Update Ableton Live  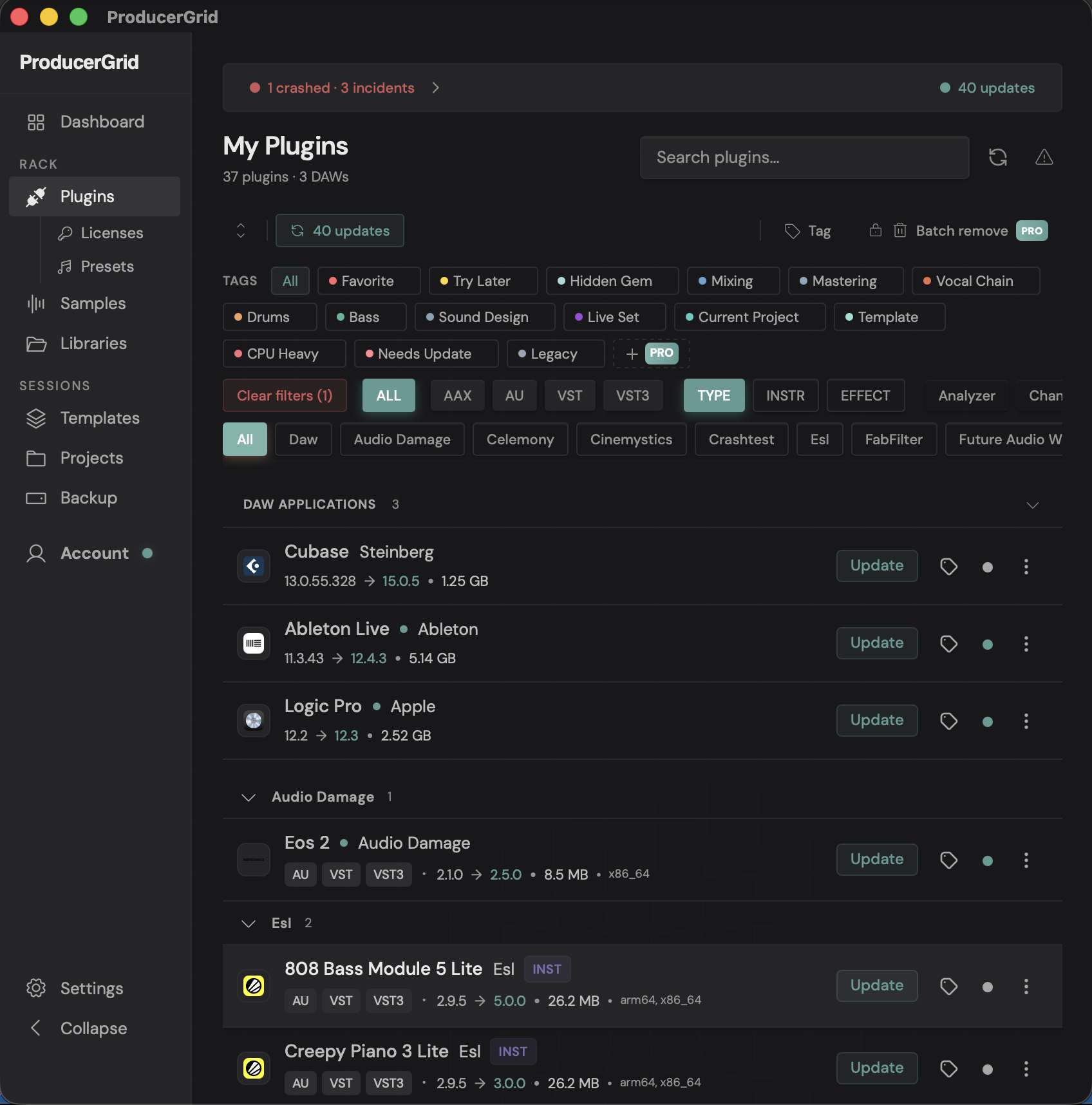click(x=877, y=643)
